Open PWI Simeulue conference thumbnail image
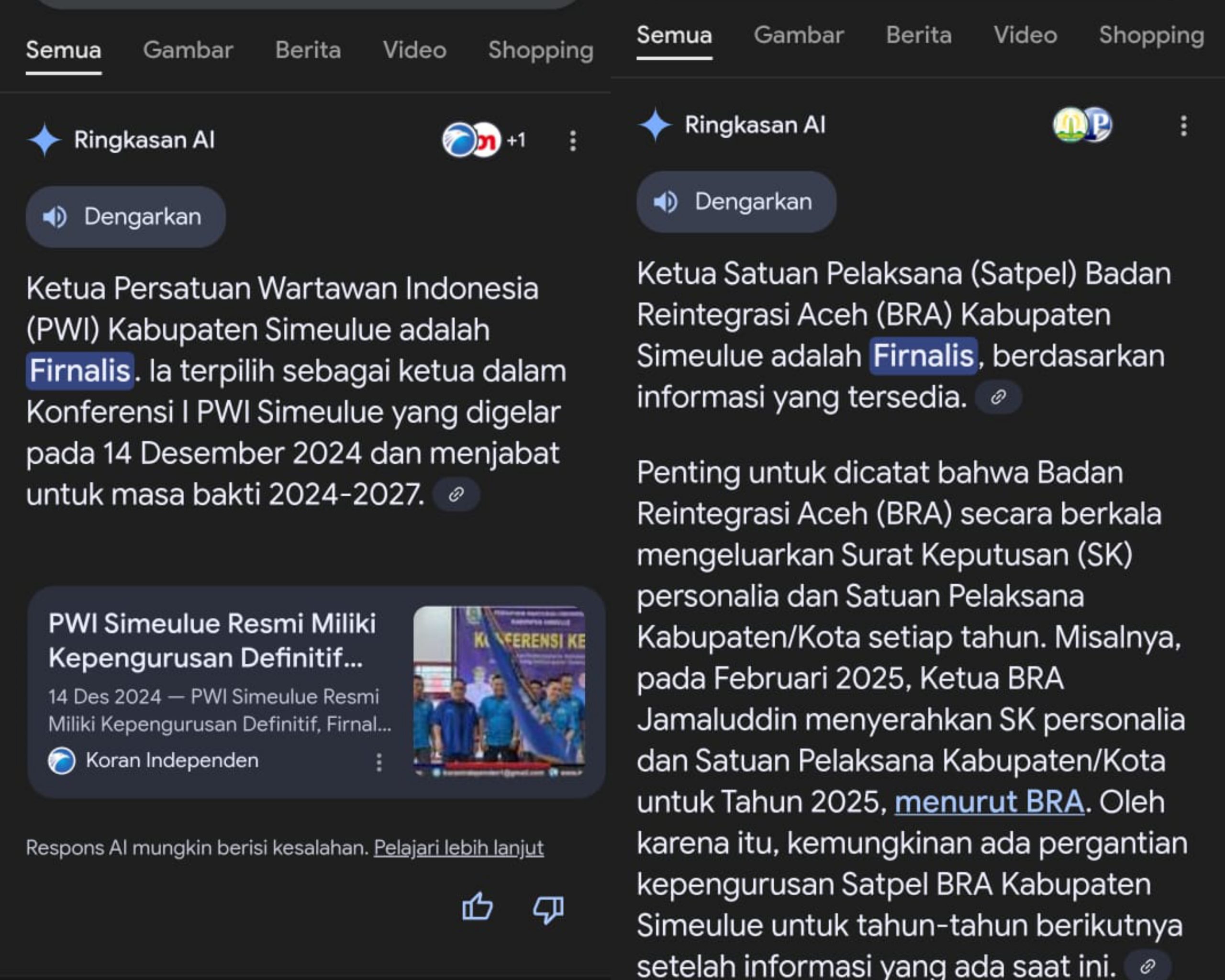Screen dimensions: 1225x980 click(x=499, y=691)
